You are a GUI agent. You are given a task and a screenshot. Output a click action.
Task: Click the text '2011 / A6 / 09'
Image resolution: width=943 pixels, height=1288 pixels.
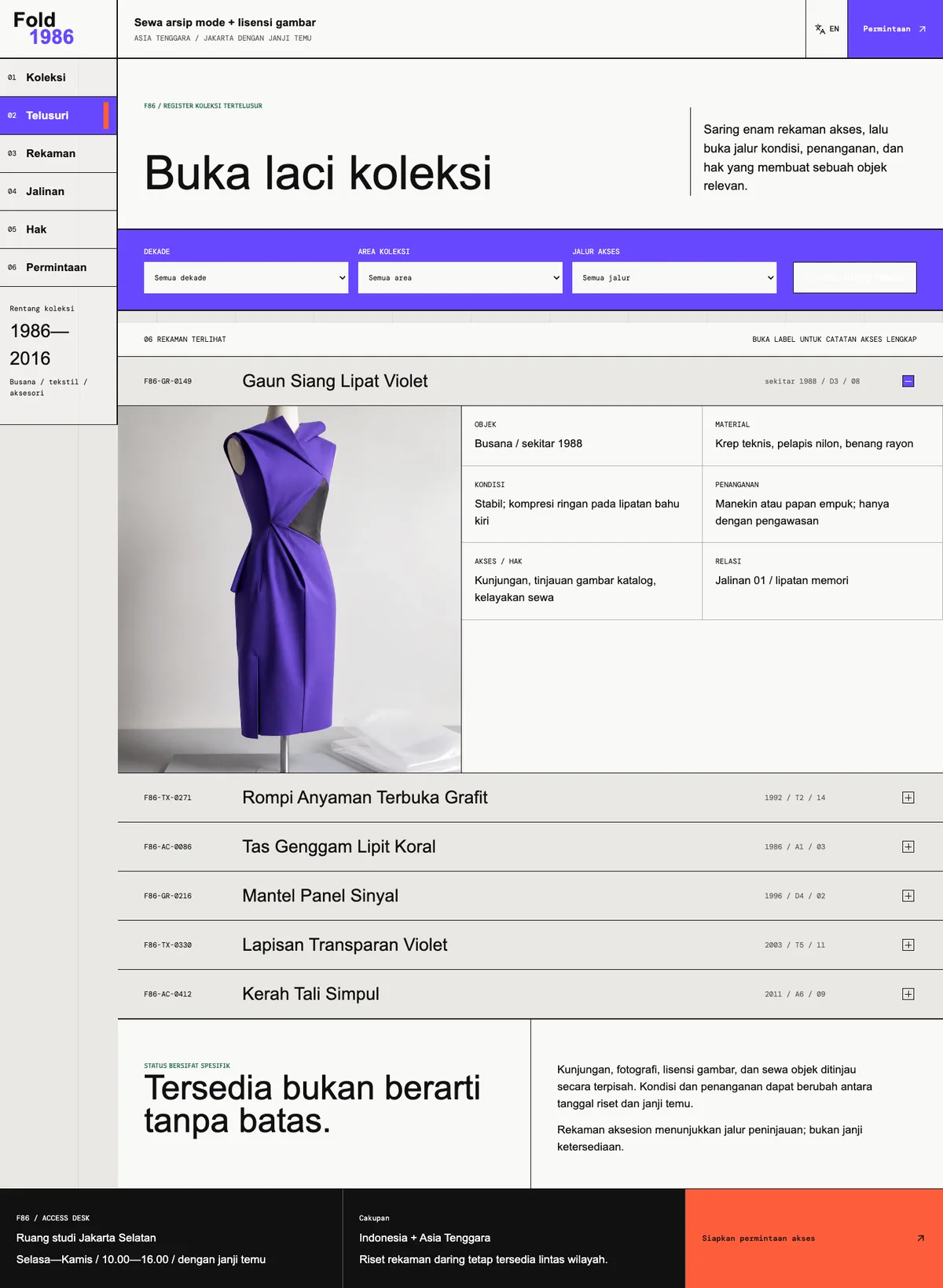(x=794, y=994)
